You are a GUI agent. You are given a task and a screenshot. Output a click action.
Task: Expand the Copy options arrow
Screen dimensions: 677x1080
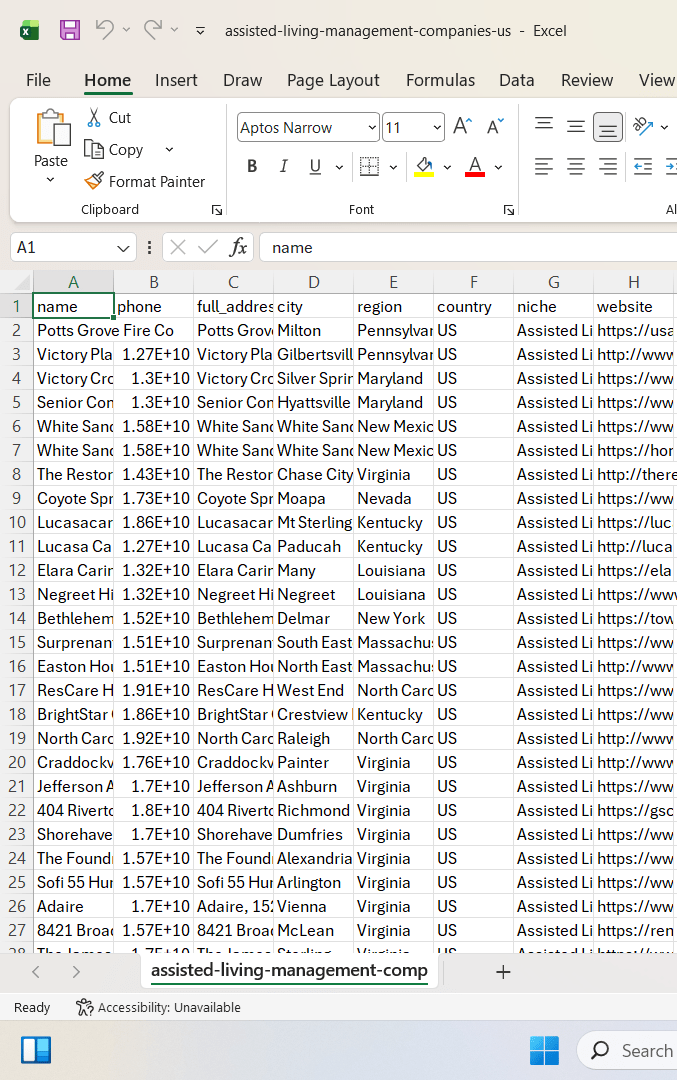coord(169,149)
